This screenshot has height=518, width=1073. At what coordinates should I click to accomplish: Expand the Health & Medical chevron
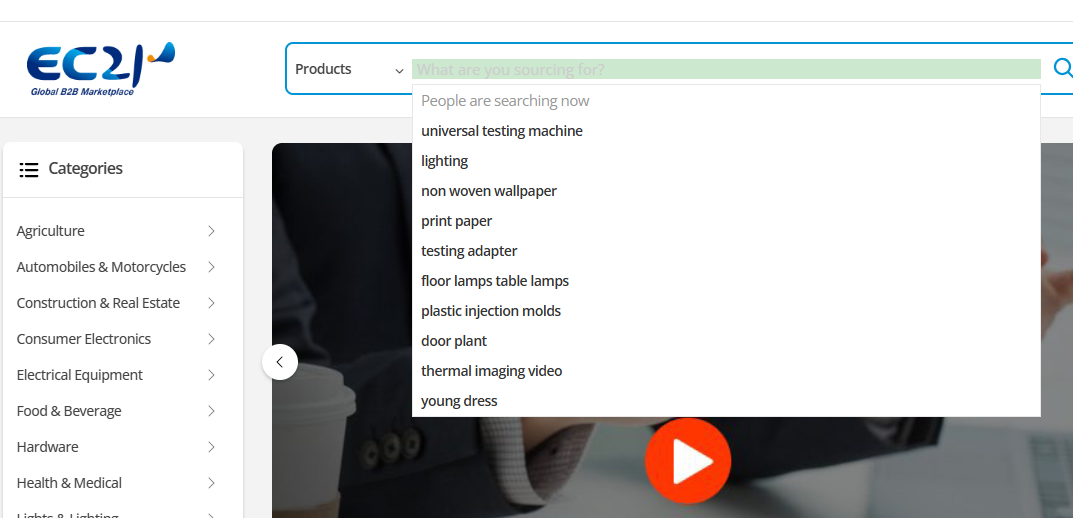pos(211,483)
